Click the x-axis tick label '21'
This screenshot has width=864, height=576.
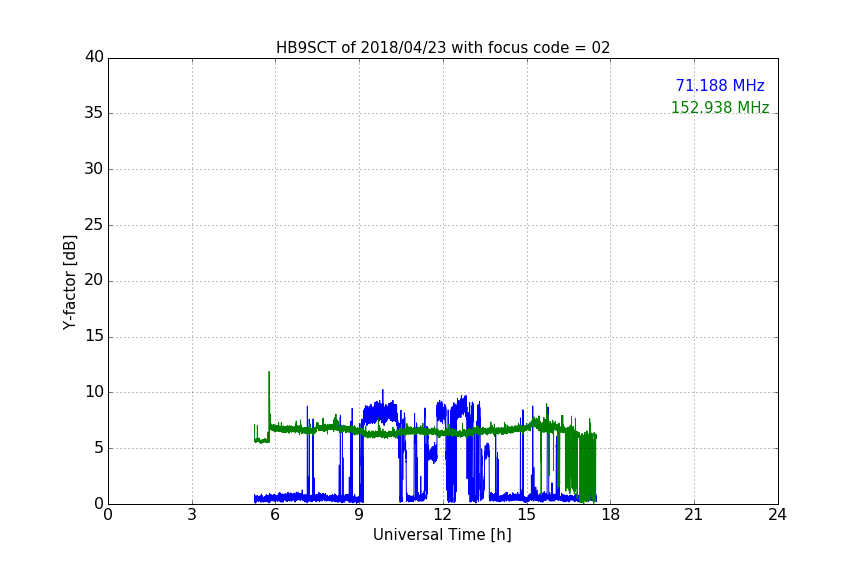click(x=694, y=515)
